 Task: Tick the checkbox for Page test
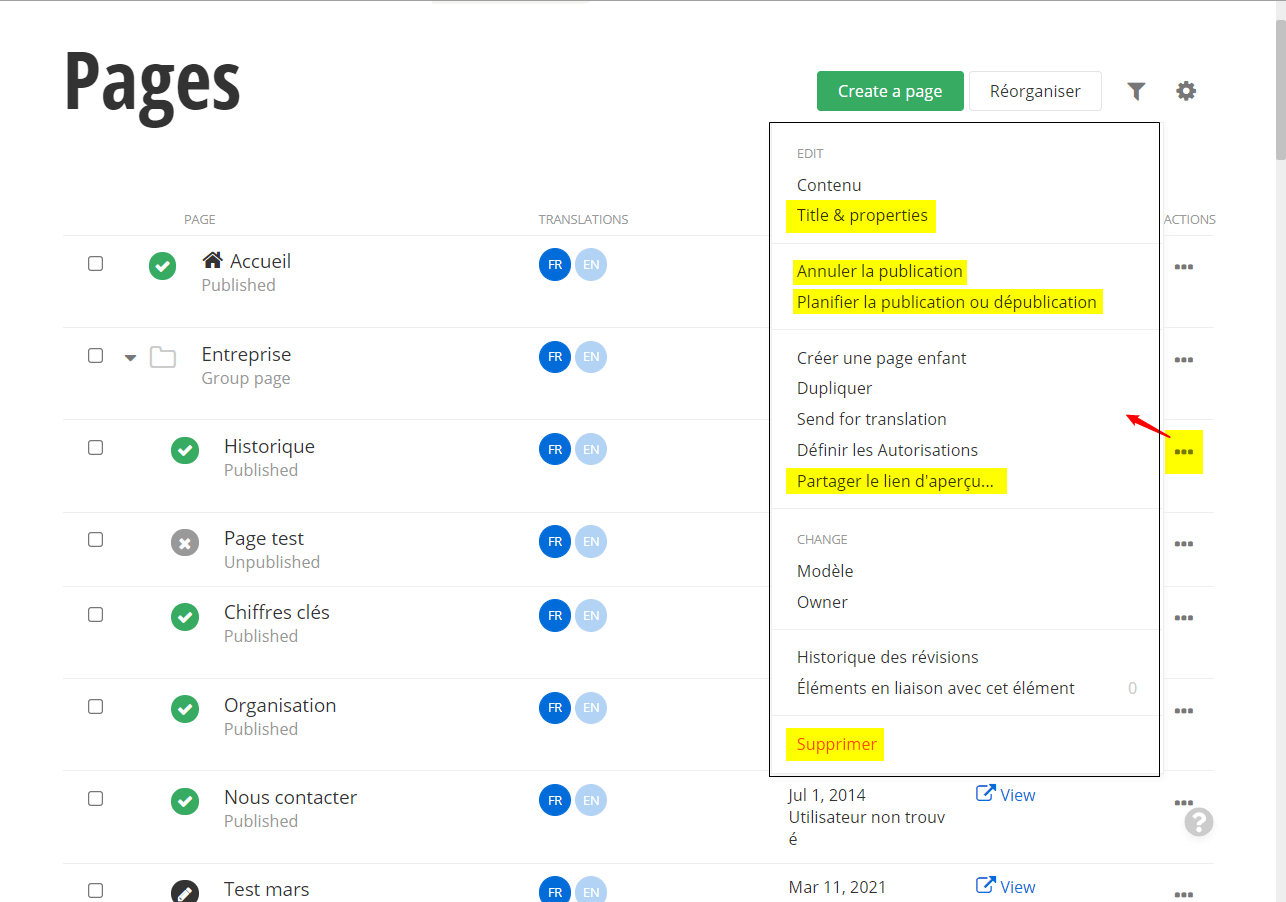pos(95,540)
